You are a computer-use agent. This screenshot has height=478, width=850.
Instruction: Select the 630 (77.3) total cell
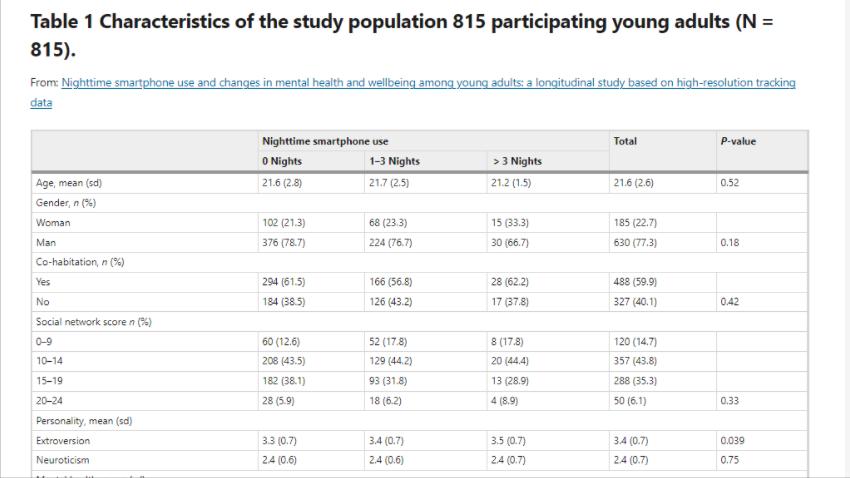tap(635, 242)
